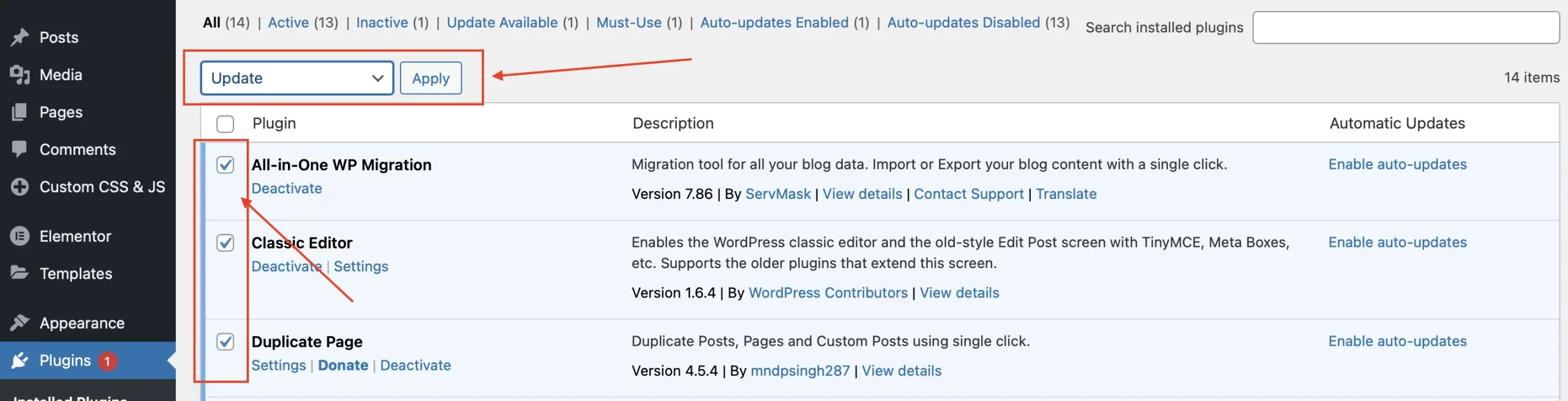Filter by Must-Use plugins
This screenshot has height=401, width=1568.
629,23
